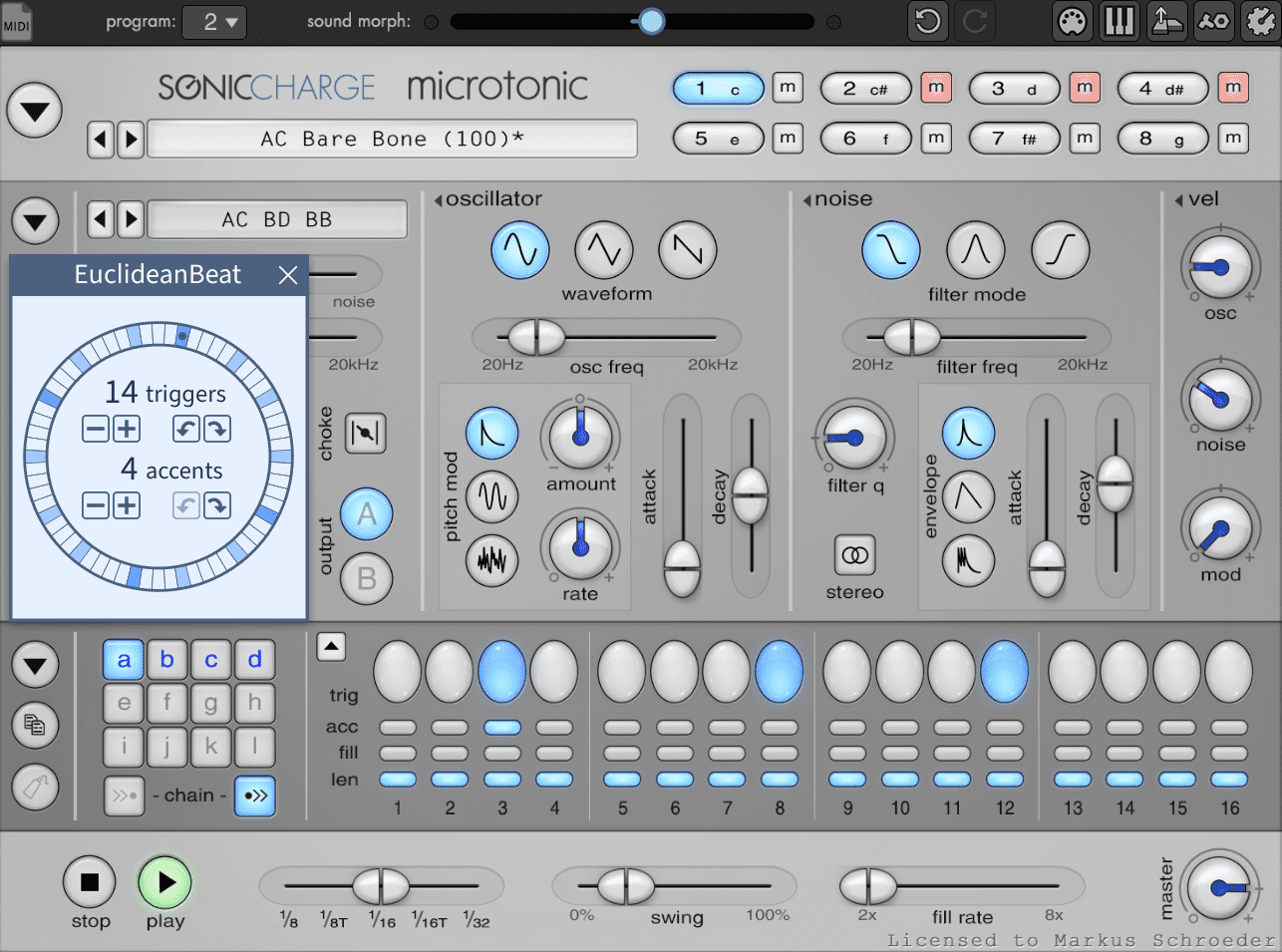This screenshot has width=1282, height=952.
Task: Switch output to B
Action: pyautogui.click(x=365, y=578)
